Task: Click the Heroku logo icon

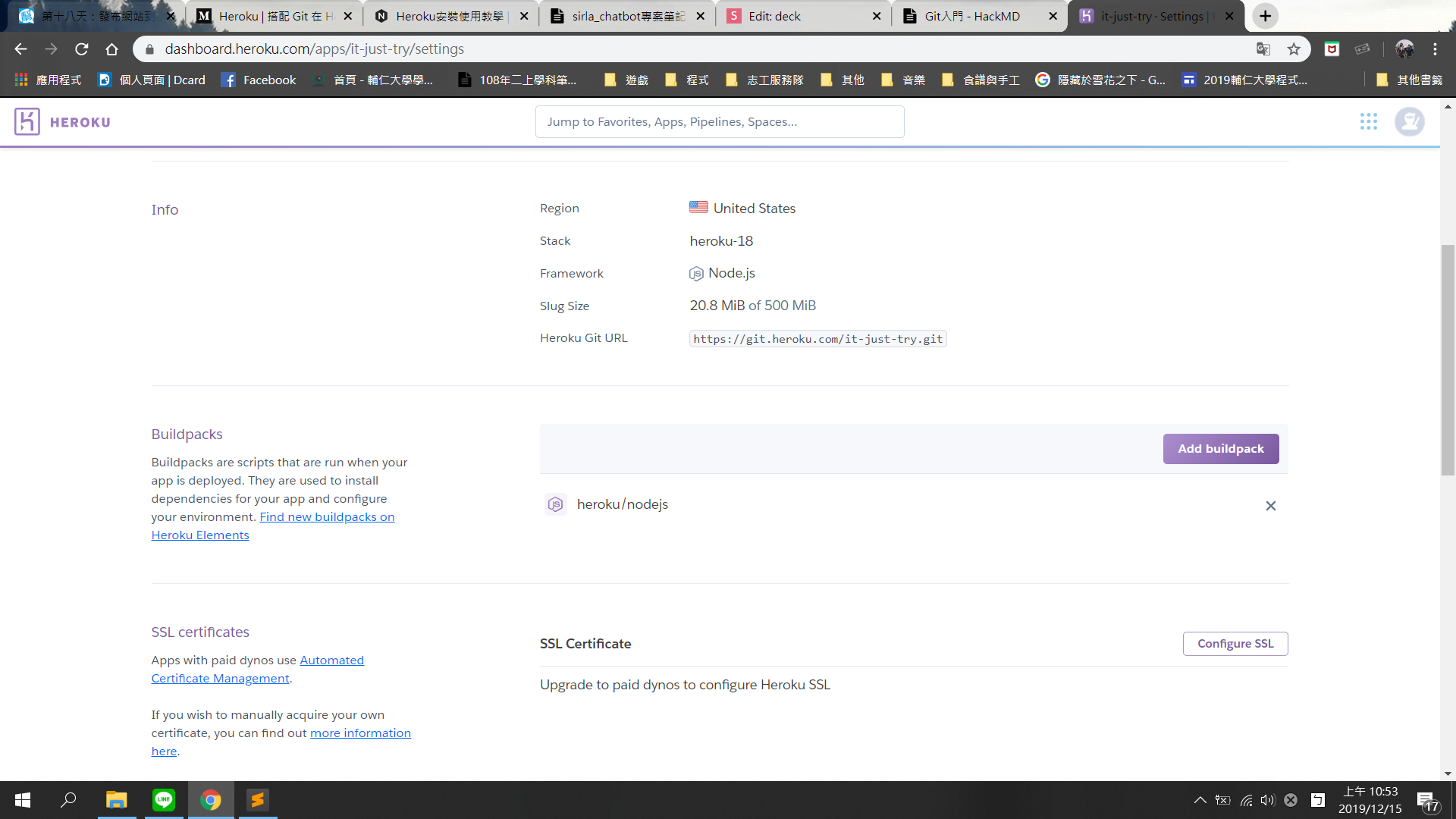Action: [27, 122]
